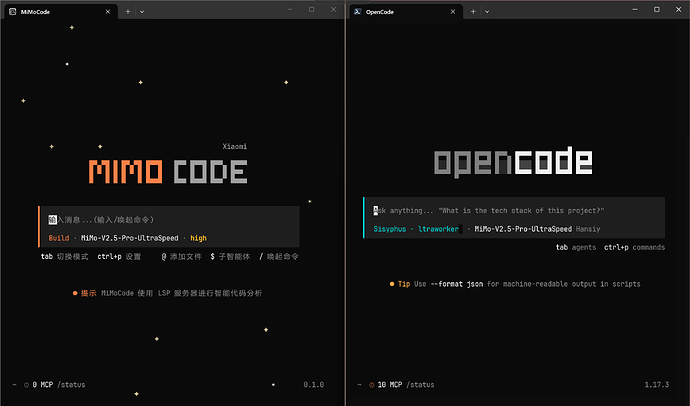This screenshot has height=406, width=690.
Task: Click the 'Hansiy' text beside model name
Action: click(x=588, y=229)
